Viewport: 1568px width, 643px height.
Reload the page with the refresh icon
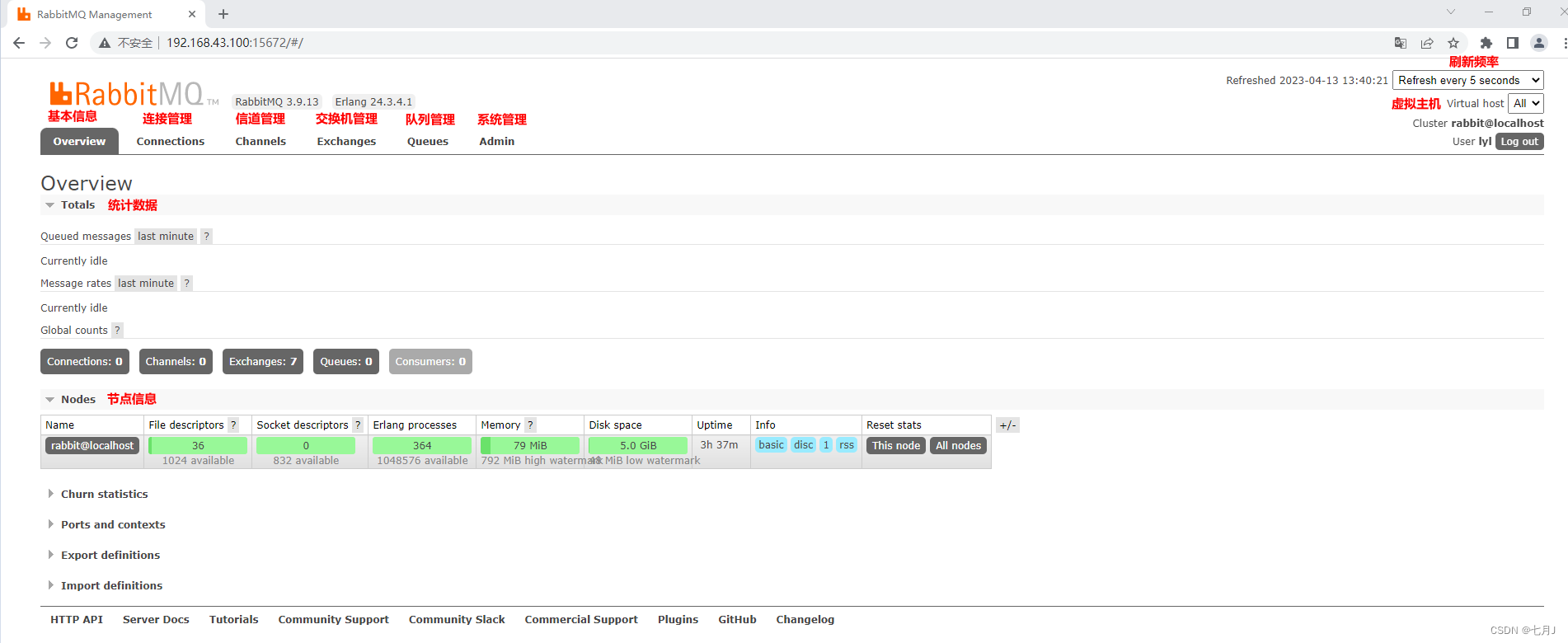pos(72,43)
